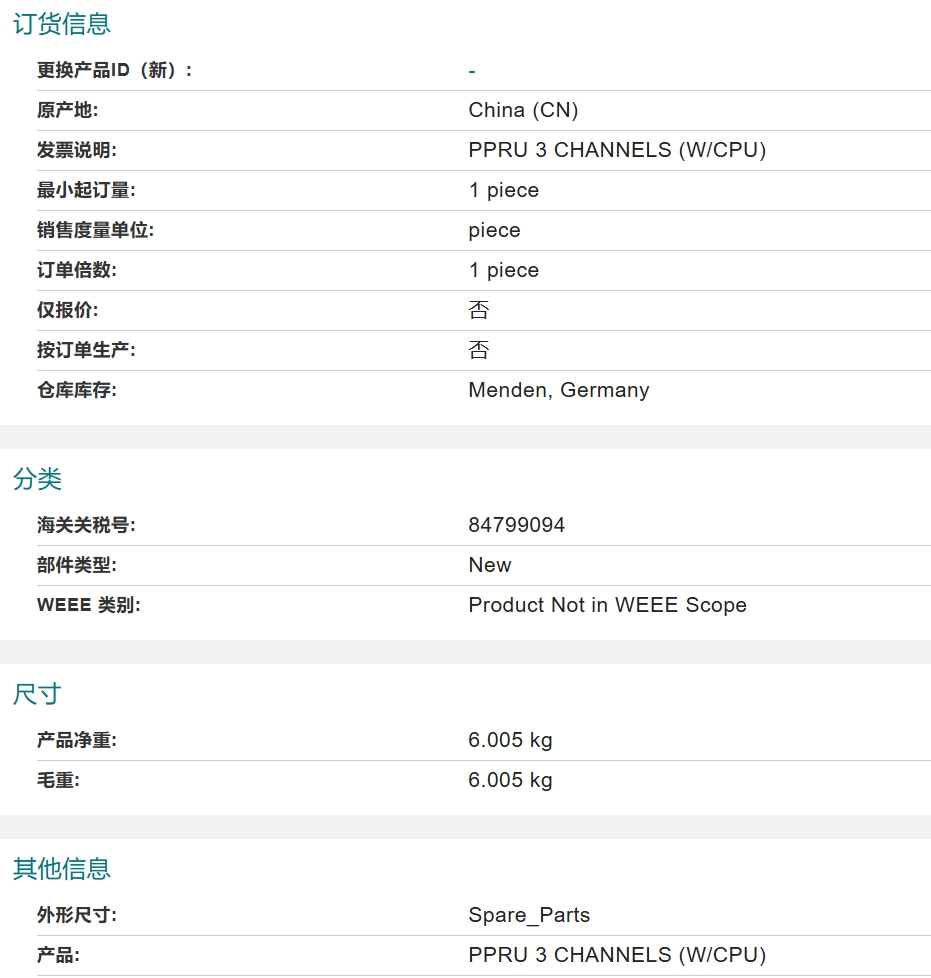Select the 其他信息 section heading
931x978 pixels.
click(62, 869)
